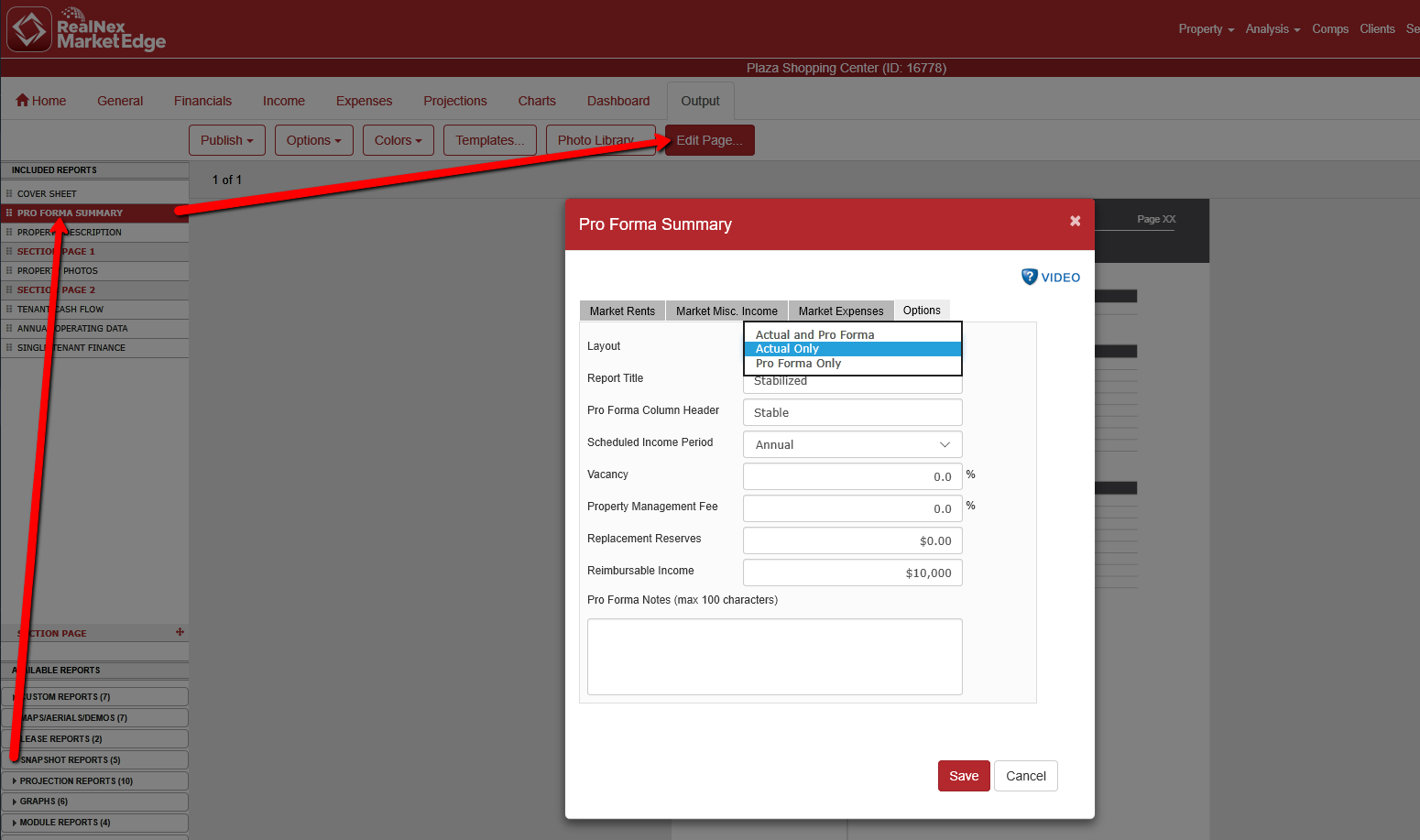Click the Home icon tab
Screen dimensions: 1420x840
[23, 101]
